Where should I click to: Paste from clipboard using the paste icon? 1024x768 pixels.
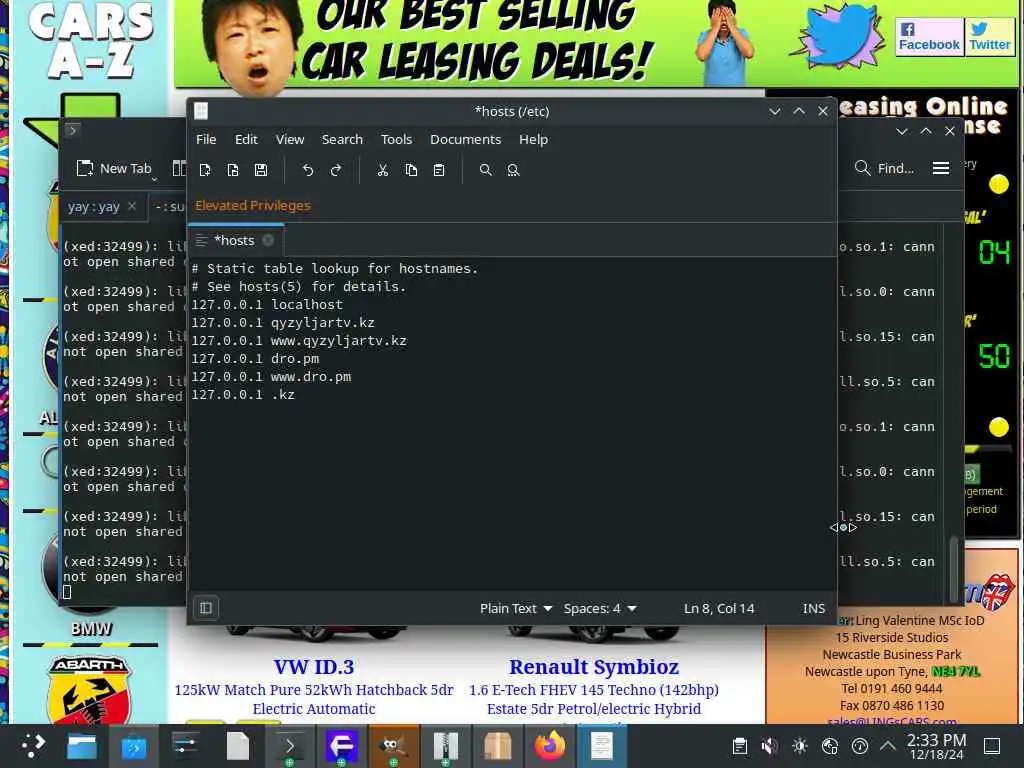[x=439, y=170]
